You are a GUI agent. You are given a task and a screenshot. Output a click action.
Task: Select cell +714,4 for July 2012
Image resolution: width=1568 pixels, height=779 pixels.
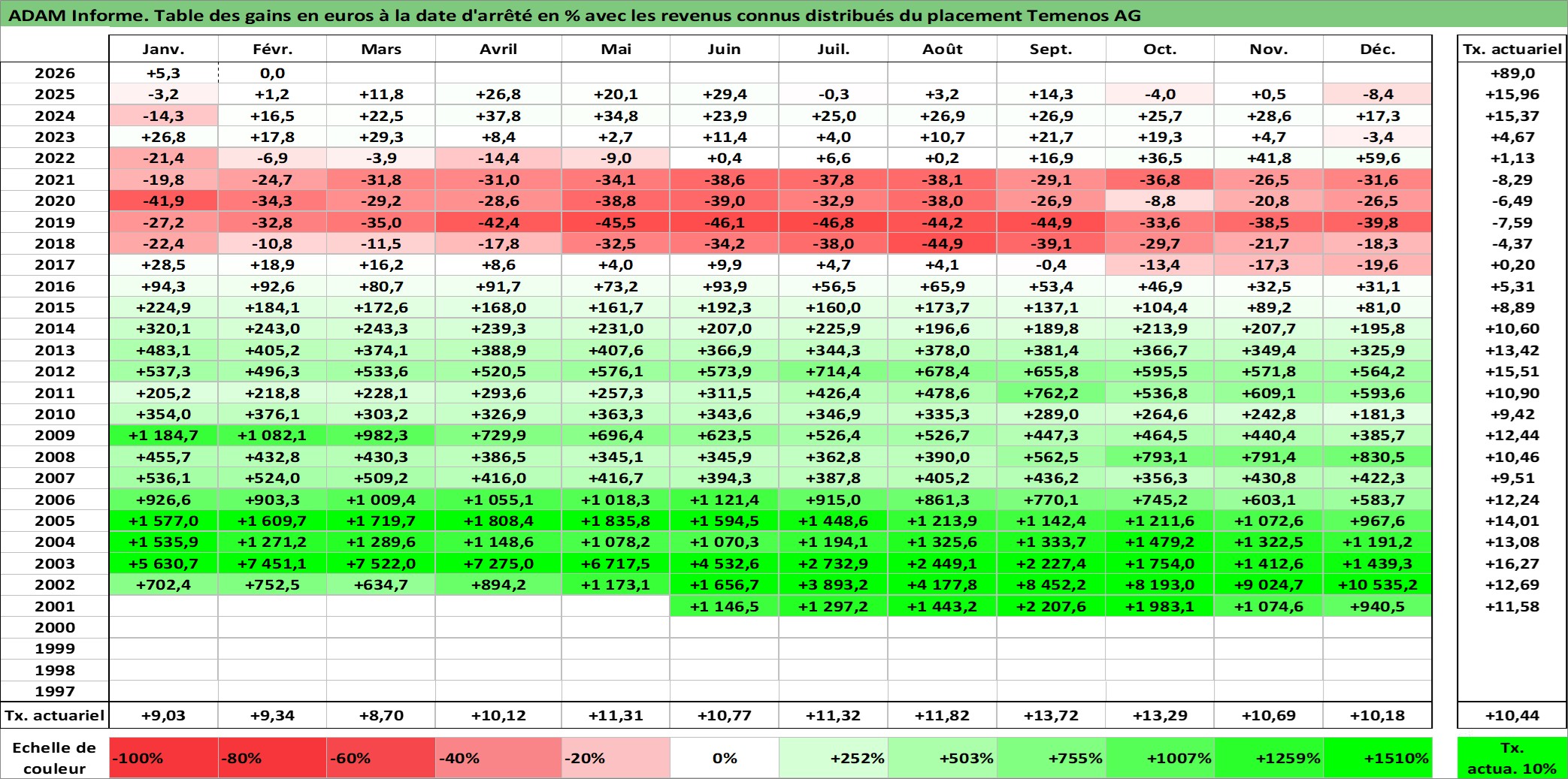click(x=833, y=371)
